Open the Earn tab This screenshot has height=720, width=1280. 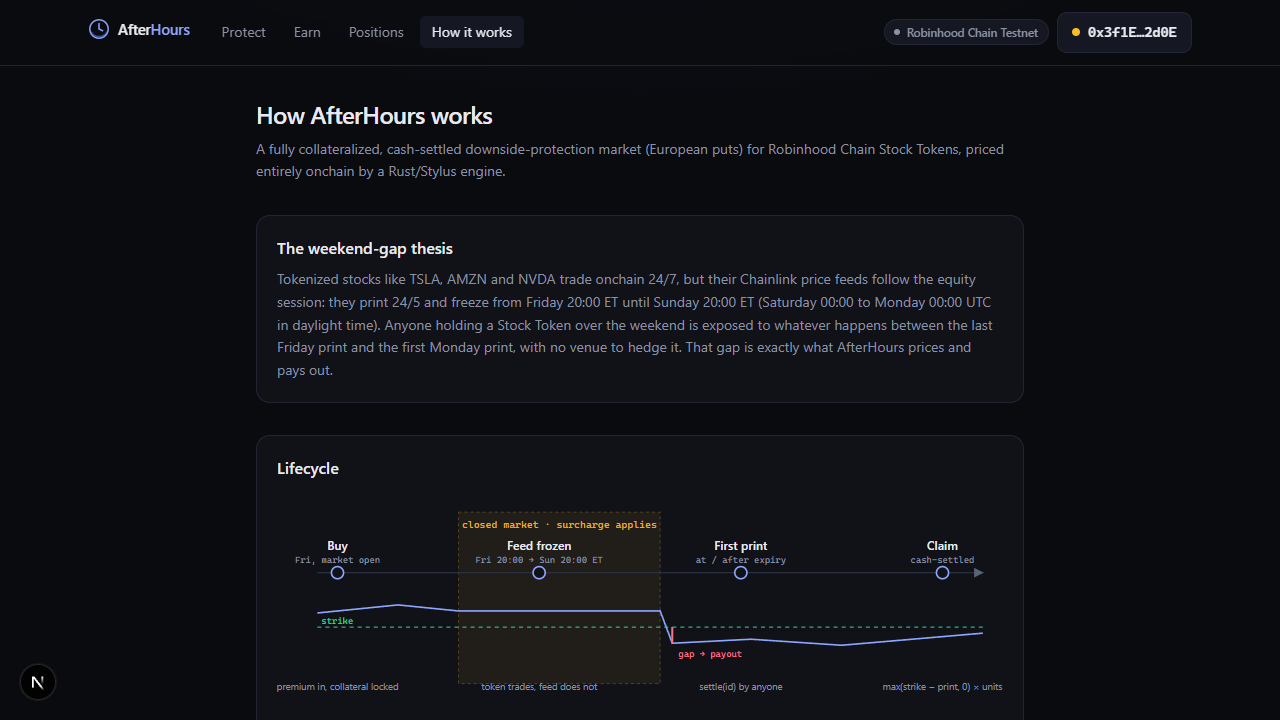(307, 32)
